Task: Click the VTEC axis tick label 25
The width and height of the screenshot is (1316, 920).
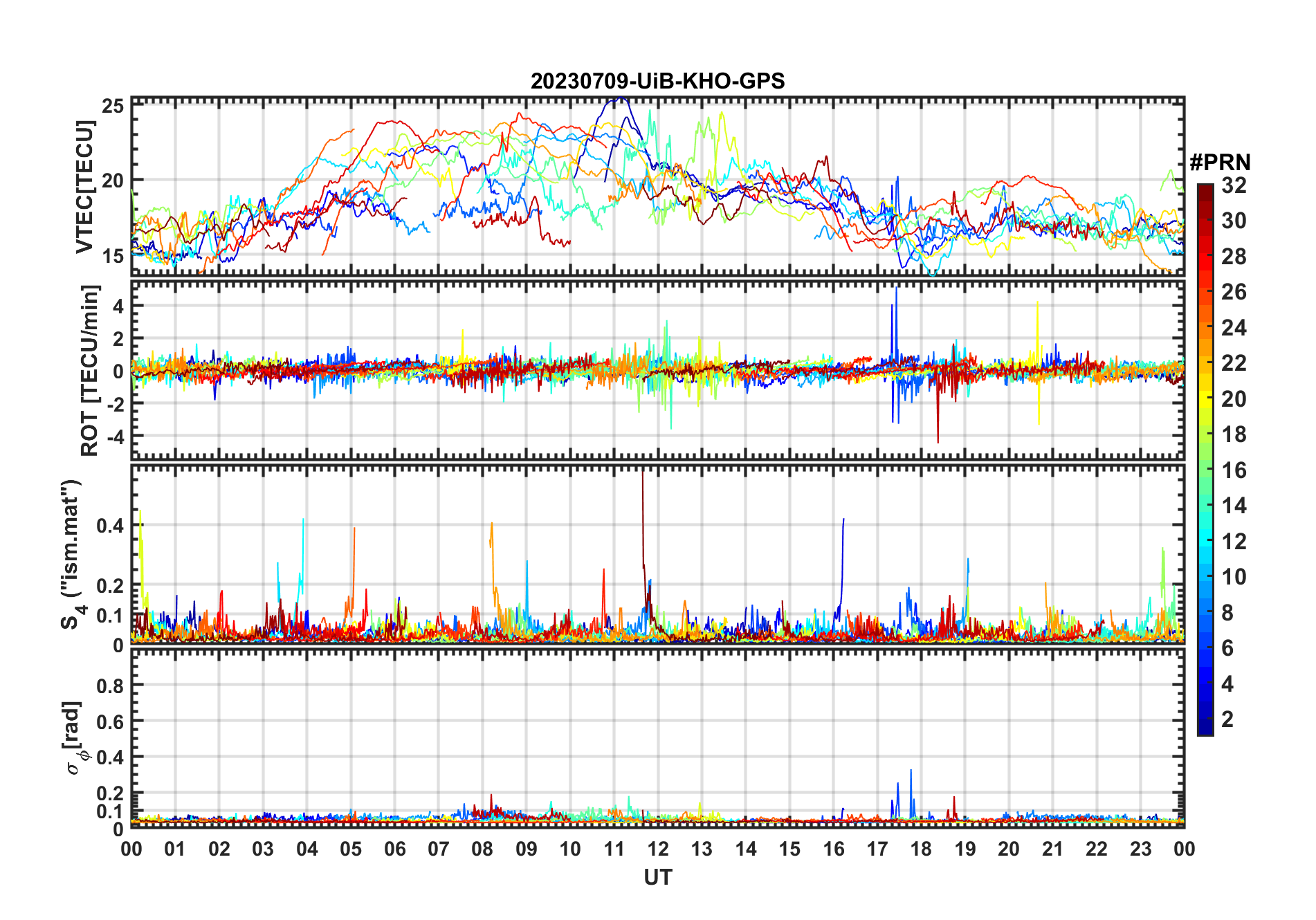Action: pyautogui.click(x=113, y=106)
